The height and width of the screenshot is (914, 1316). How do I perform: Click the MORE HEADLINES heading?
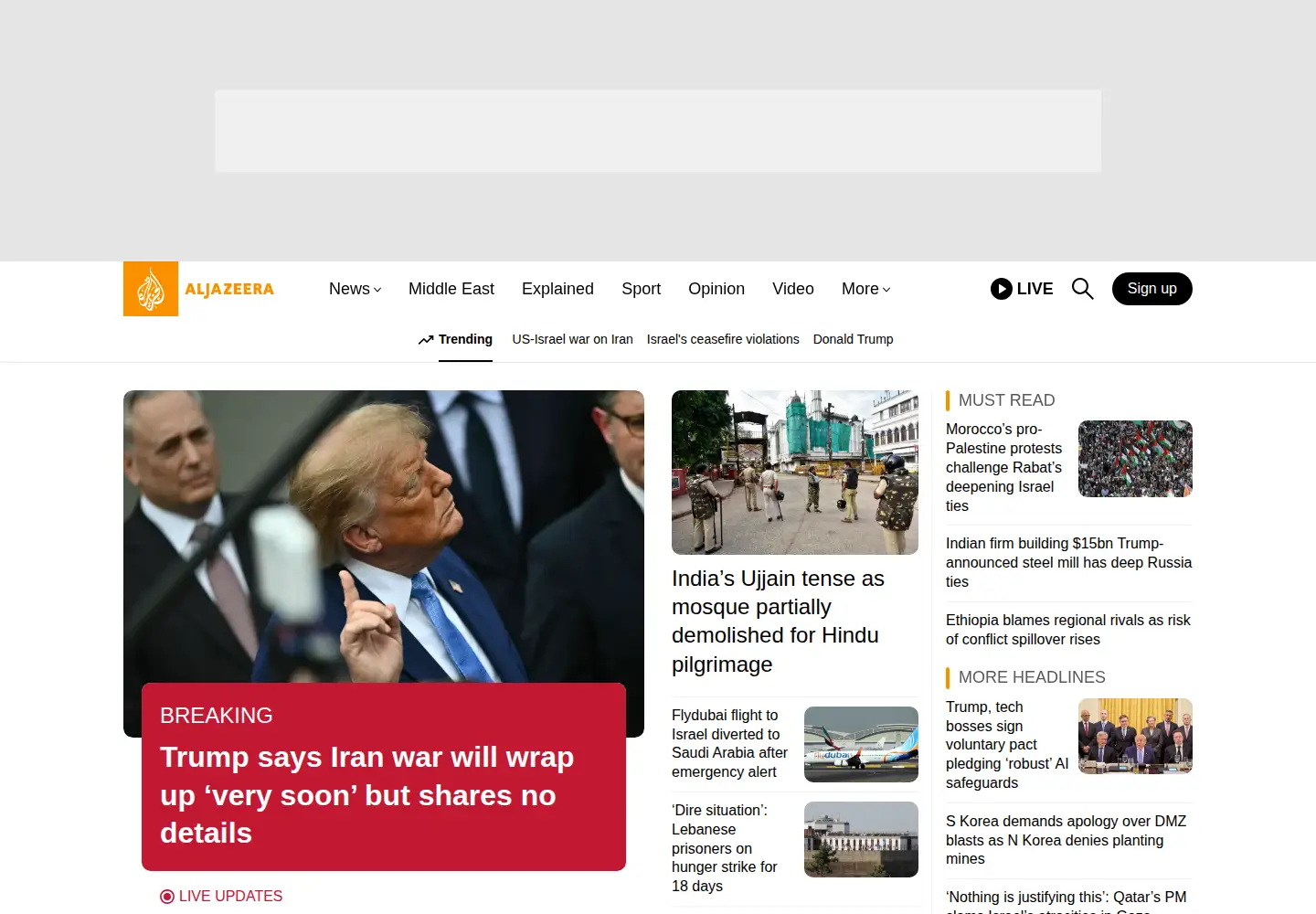tap(1032, 677)
